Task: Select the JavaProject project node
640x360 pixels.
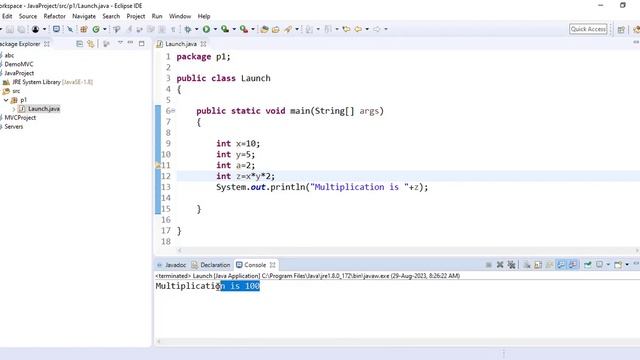Action: coord(19,73)
